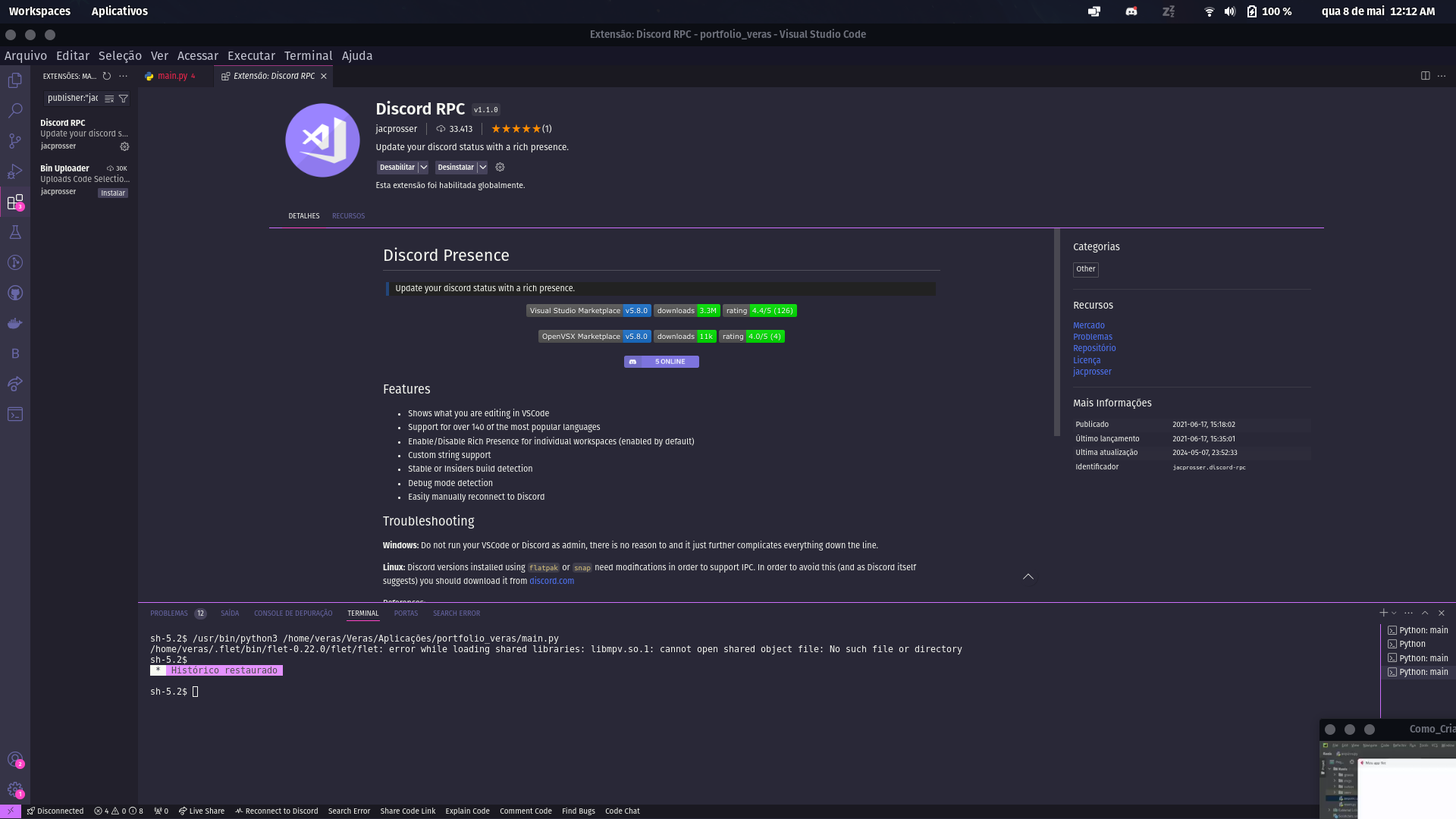Open the Repositório link

[1094, 348]
